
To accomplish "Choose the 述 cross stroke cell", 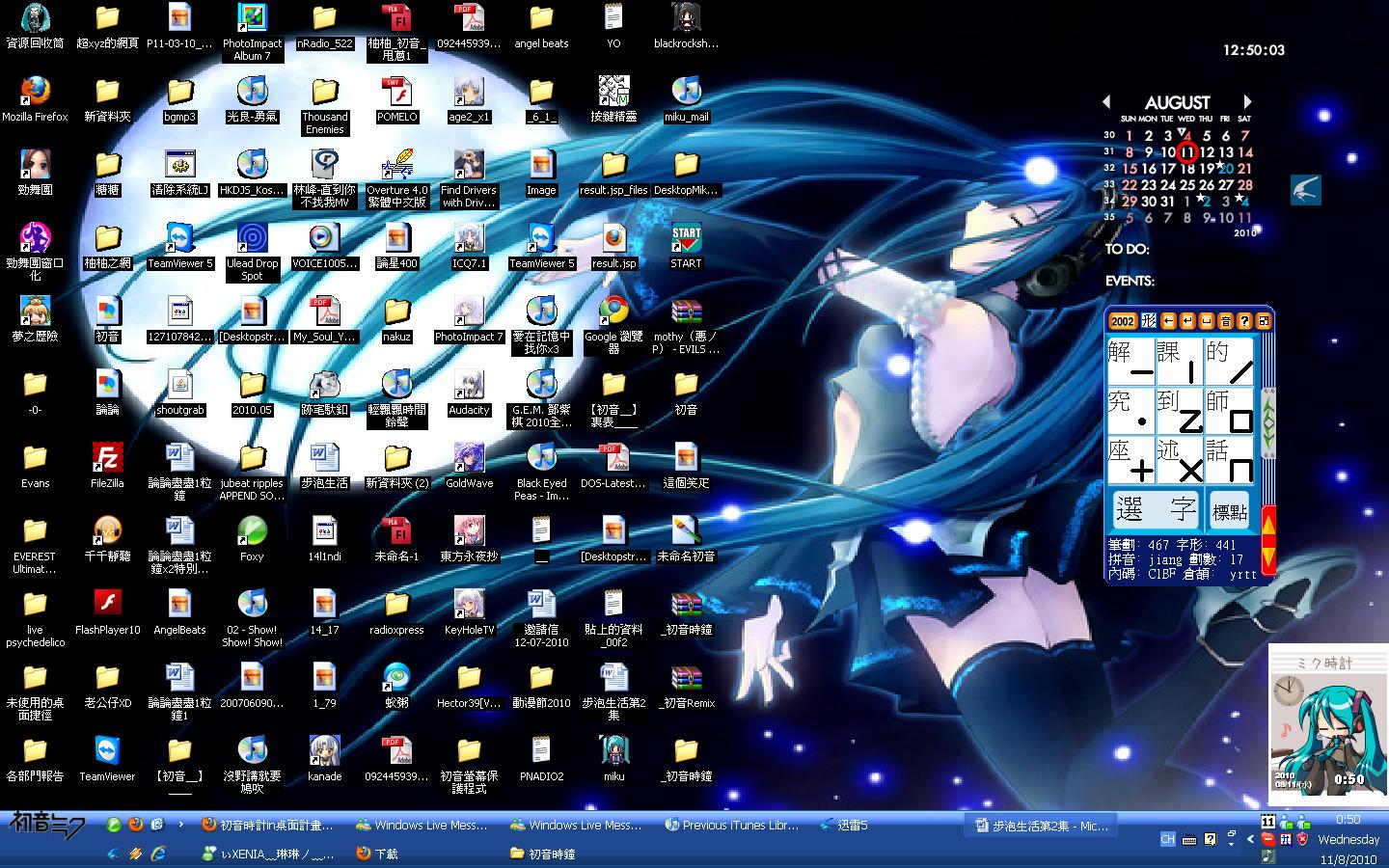I will click(x=1180, y=460).
